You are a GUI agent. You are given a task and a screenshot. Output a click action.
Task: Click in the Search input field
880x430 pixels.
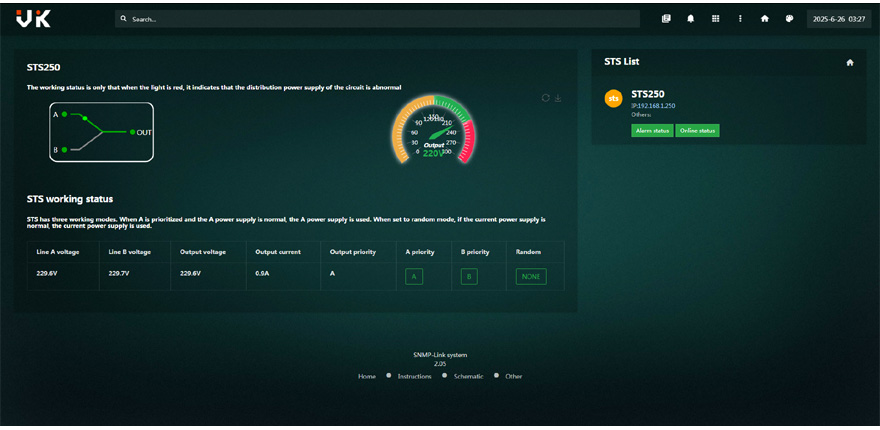pyautogui.click(x=380, y=19)
